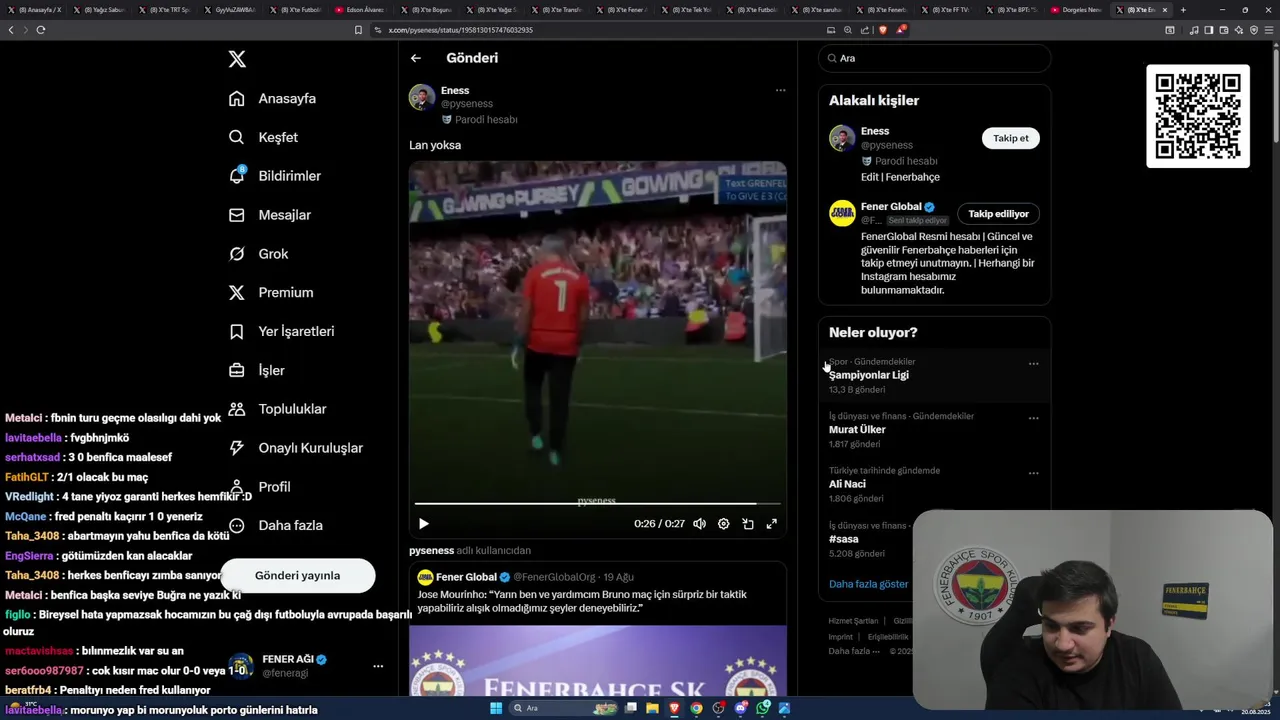Open post options three-dot menu

point(780,90)
